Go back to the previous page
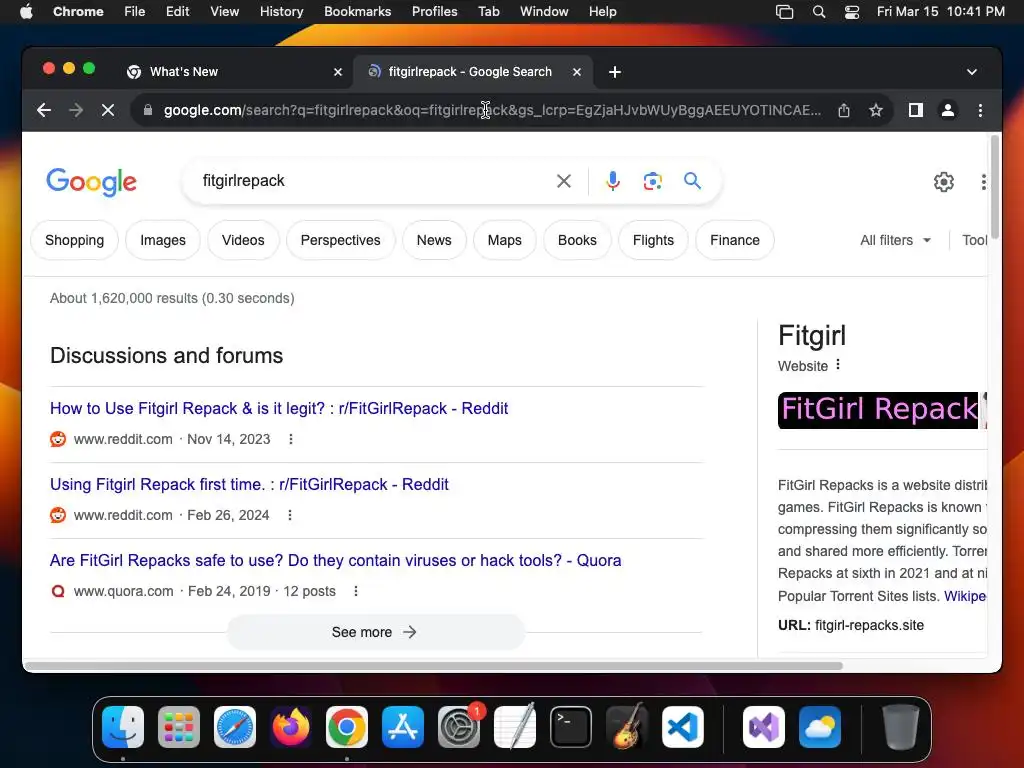 pyautogui.click(x=44, y=110)
